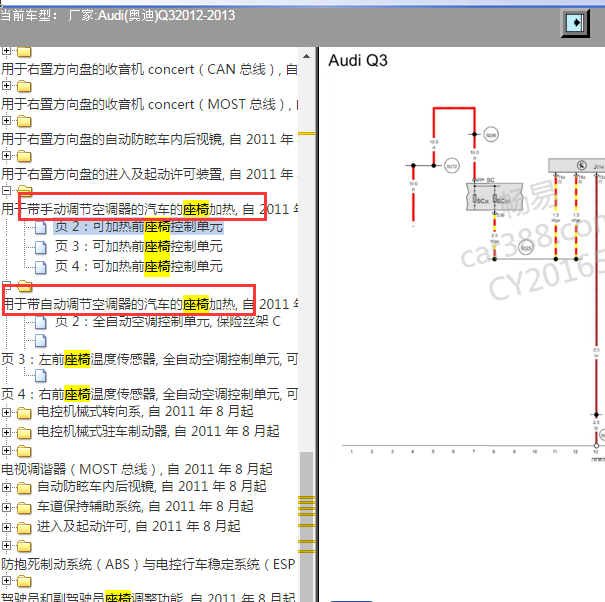Expand 电控机械式驻车制动器 folder

click(6, 432)
